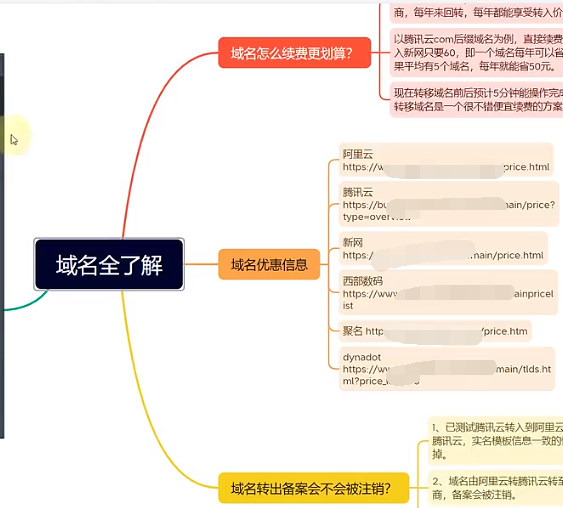Select the yellow node 域名转出备案会不会被注销?

click(x=313, y=488)
